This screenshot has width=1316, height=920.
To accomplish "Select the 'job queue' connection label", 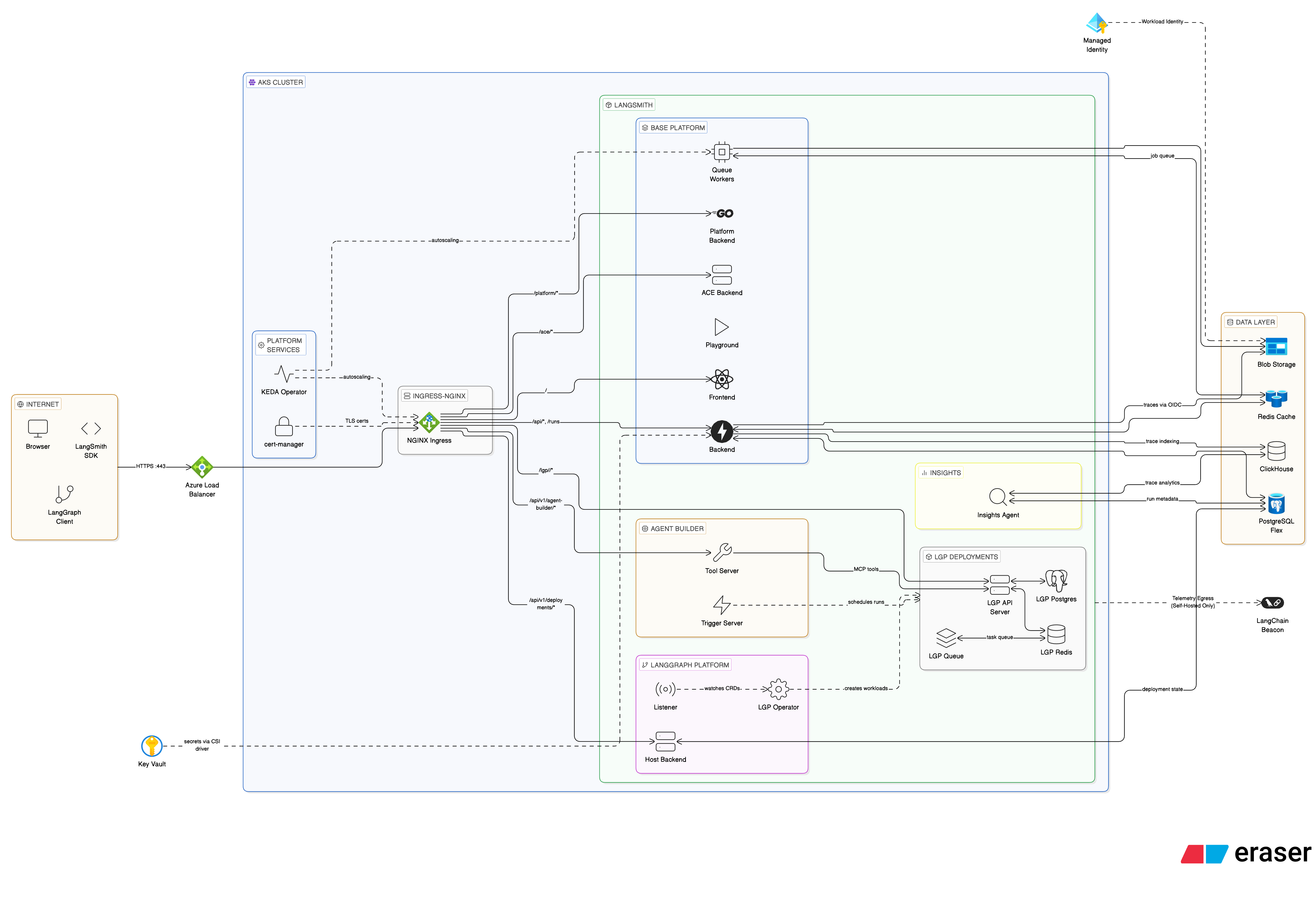I will 1162,156.
